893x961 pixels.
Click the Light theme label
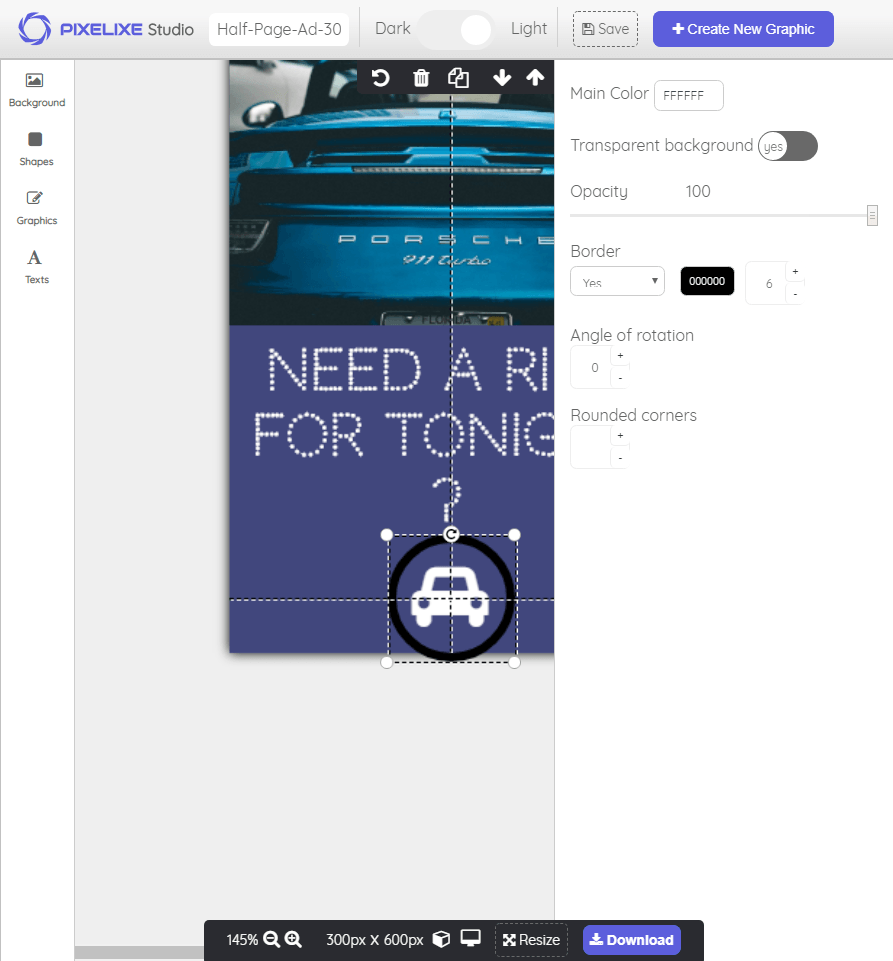pyautogui.click(x=529, y=28)
